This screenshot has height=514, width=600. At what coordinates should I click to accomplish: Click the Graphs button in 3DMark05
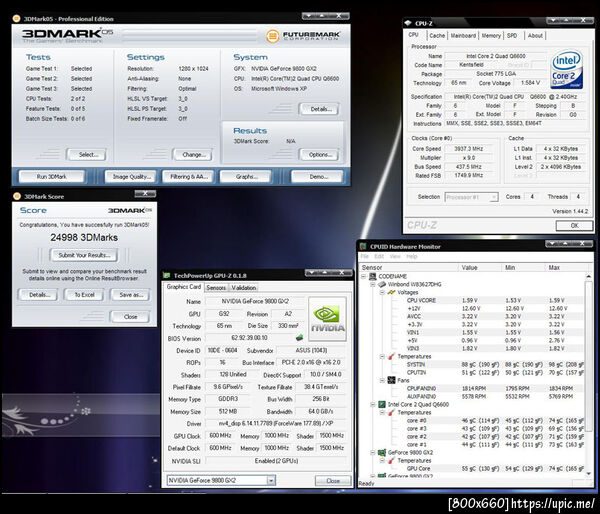(245, 177)
